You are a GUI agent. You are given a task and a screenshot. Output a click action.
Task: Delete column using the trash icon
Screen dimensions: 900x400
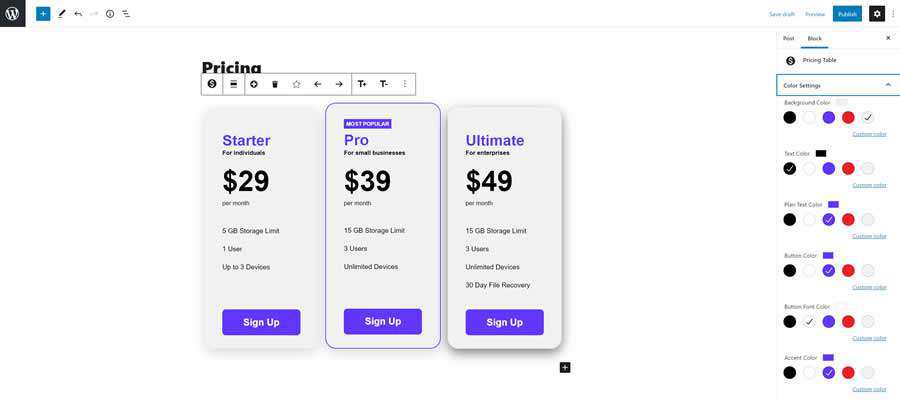[275, 84]
